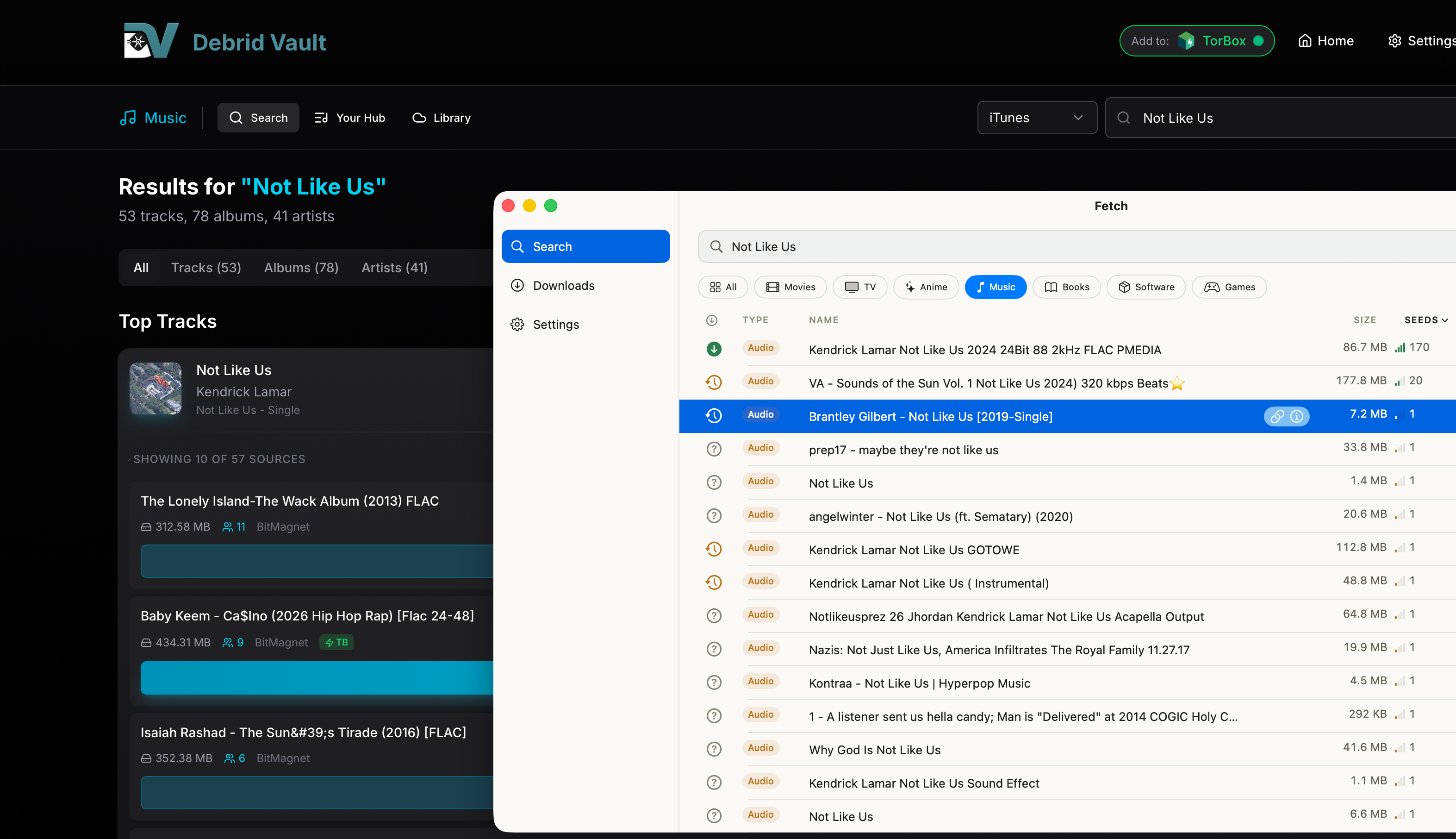Viewport: 1456px width, 839px height.
Task: Sort Fetch results by Name column
Action: (824, 320)
